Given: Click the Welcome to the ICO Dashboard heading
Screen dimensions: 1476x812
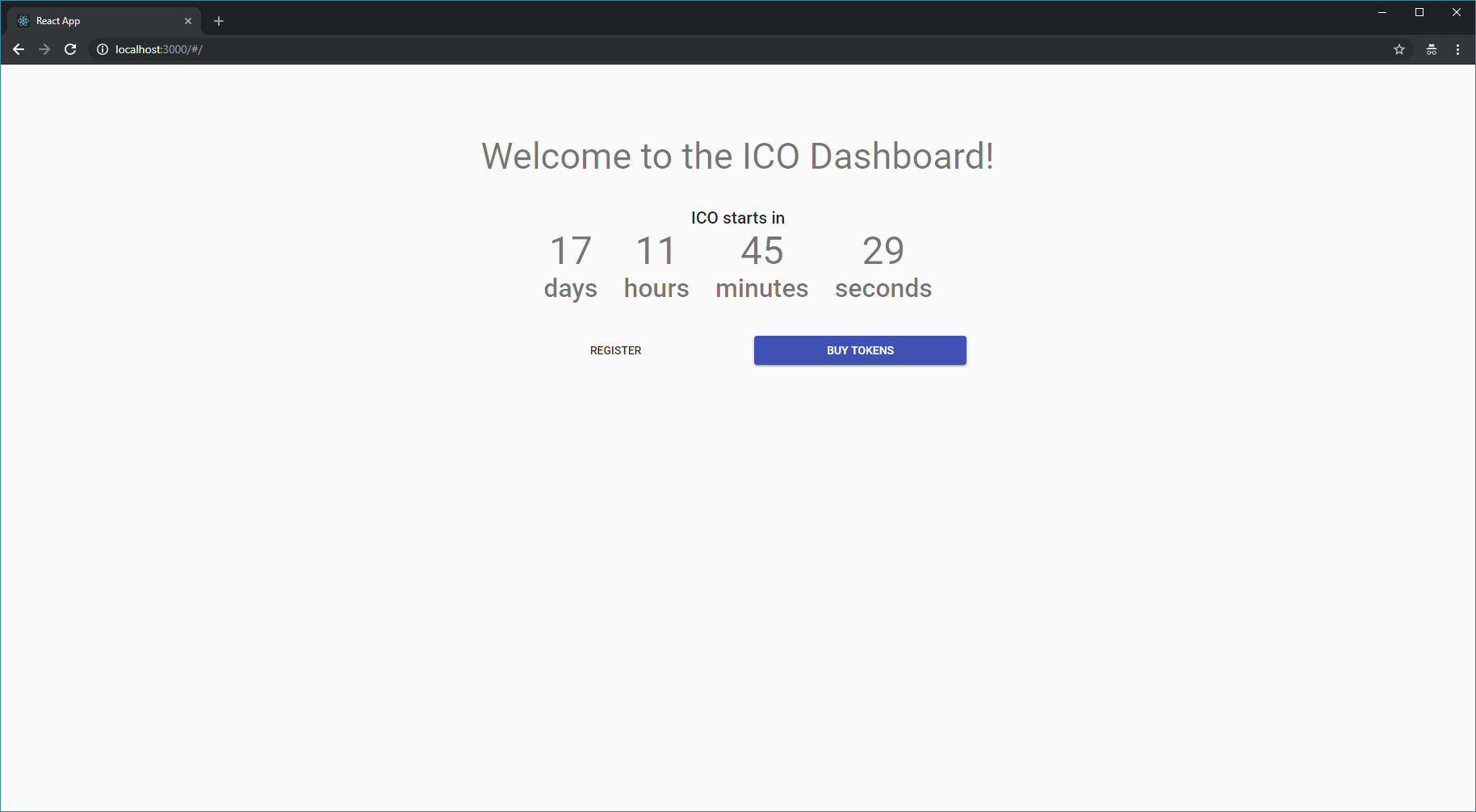Looking at the screenshot, I should [737, 156].
